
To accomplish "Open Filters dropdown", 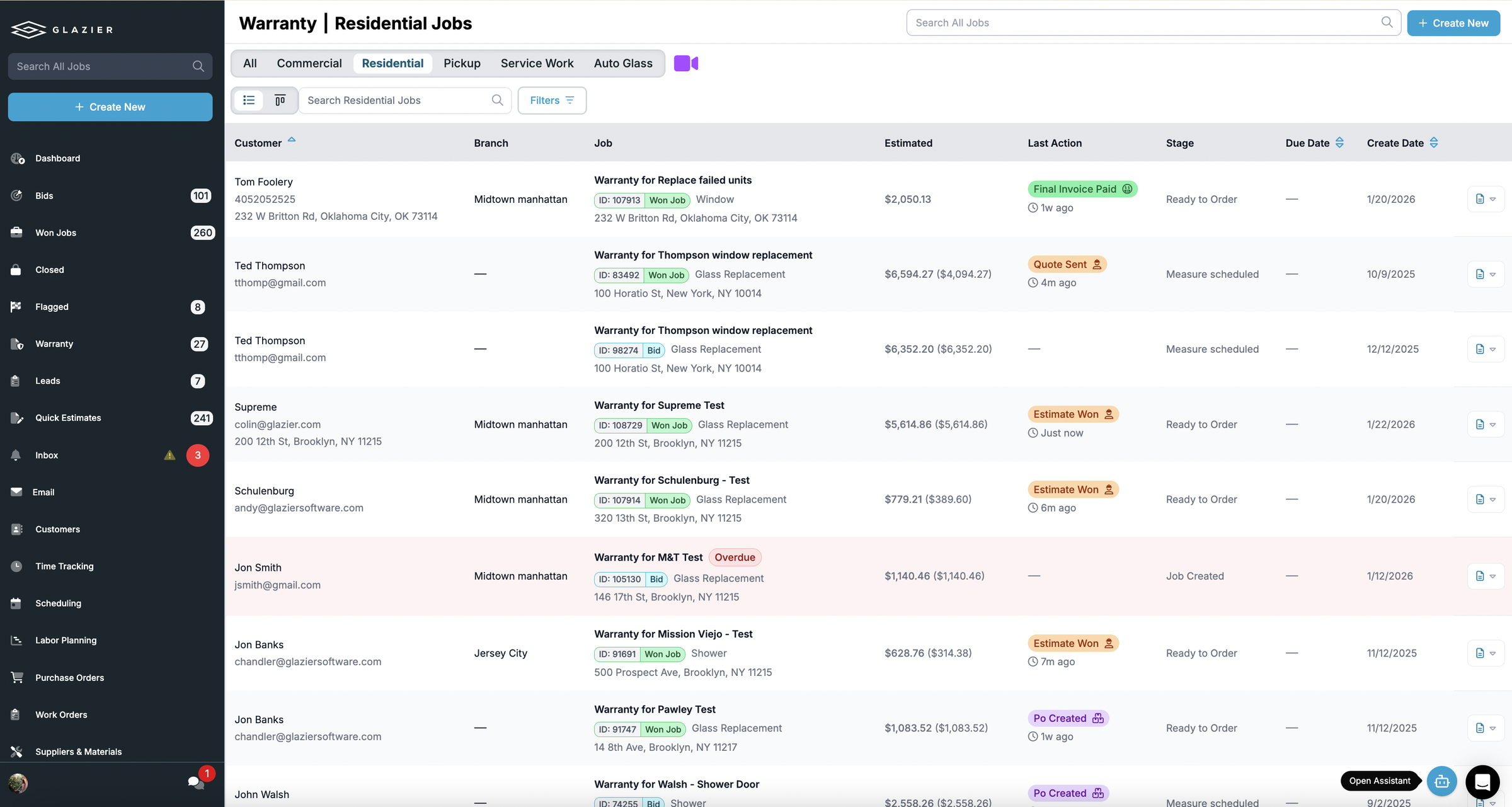I will pos(552,100).
